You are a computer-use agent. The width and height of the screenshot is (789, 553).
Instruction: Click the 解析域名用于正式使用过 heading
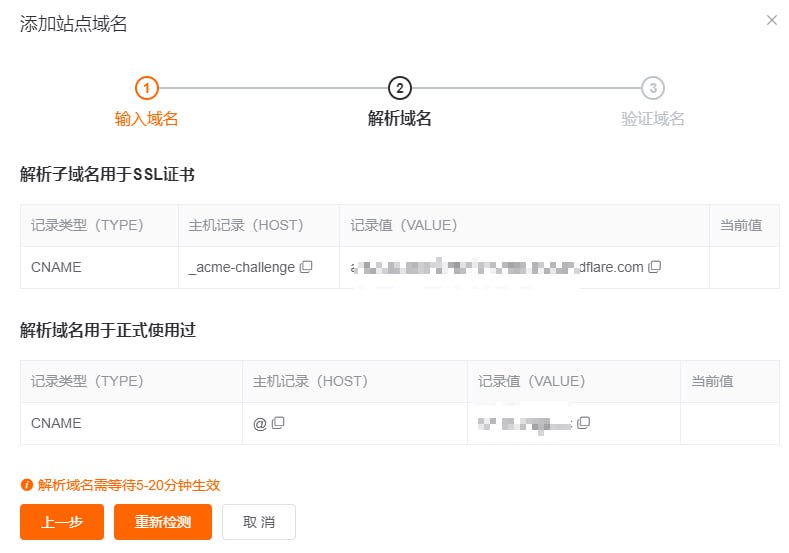107,331
